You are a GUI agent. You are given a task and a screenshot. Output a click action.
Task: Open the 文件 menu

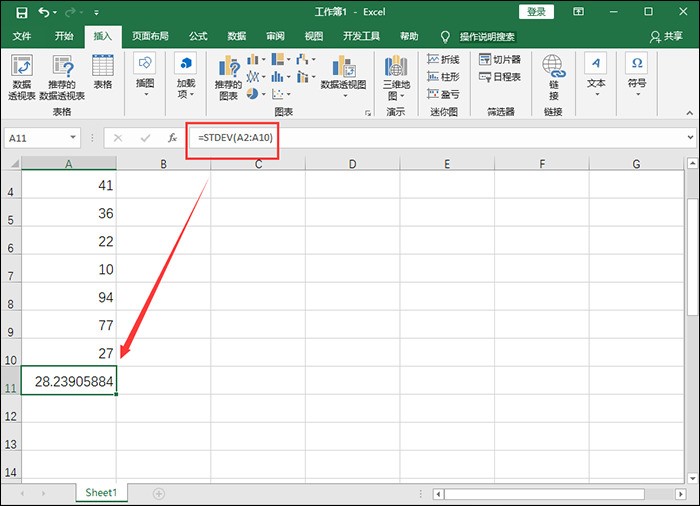pos(22,36)
